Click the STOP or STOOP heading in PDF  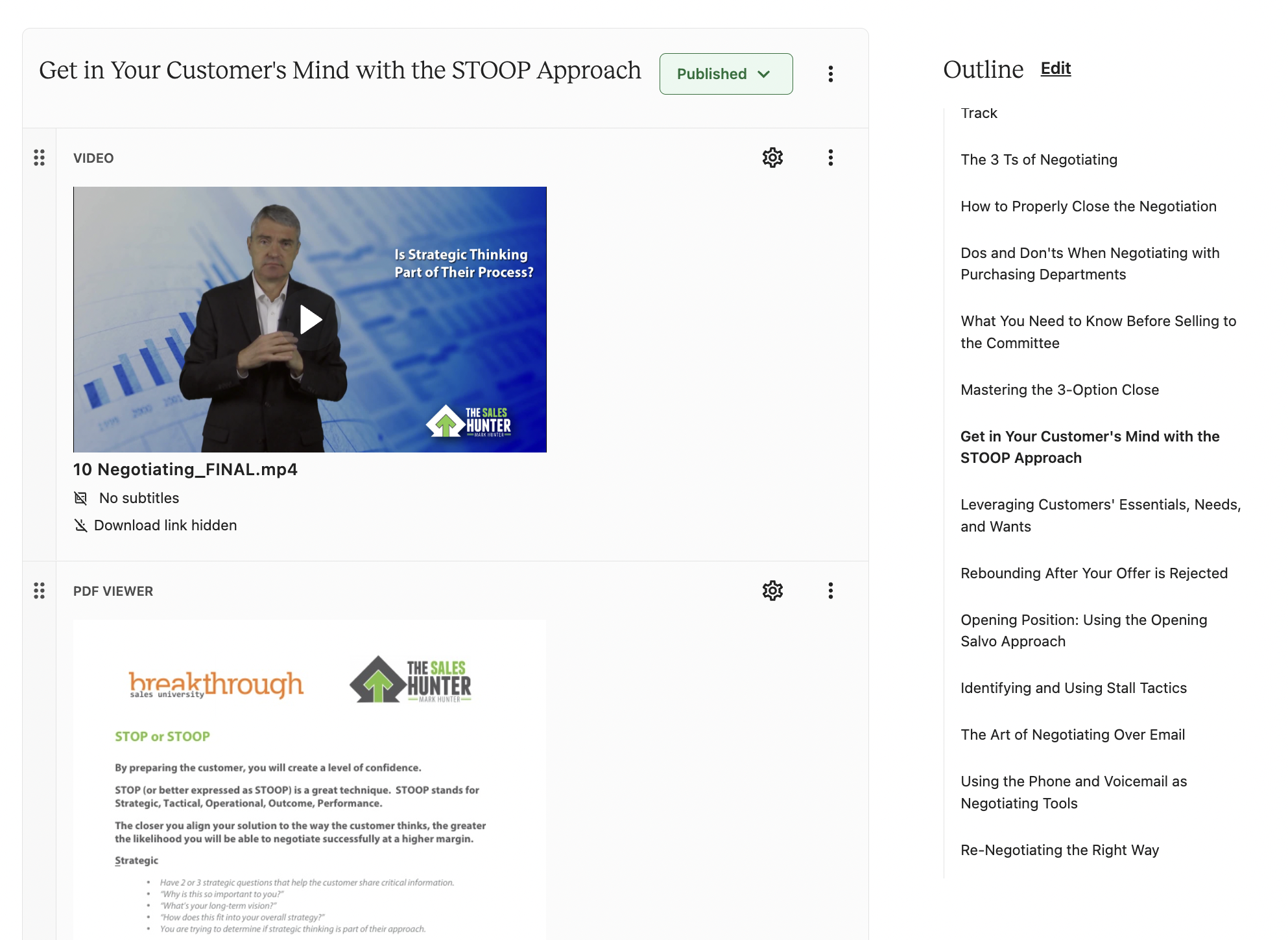tap(162, 736)
